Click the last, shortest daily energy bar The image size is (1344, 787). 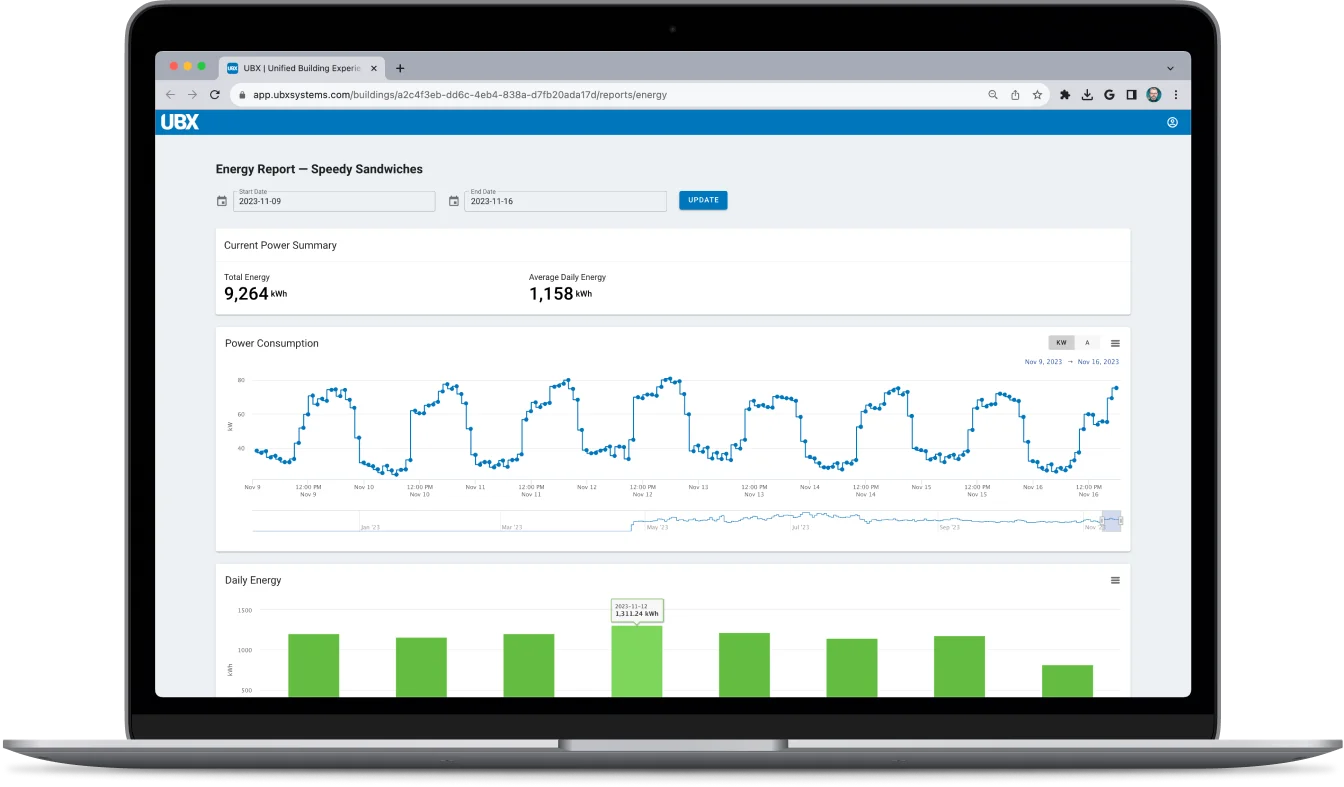[x=1067, y=681]
